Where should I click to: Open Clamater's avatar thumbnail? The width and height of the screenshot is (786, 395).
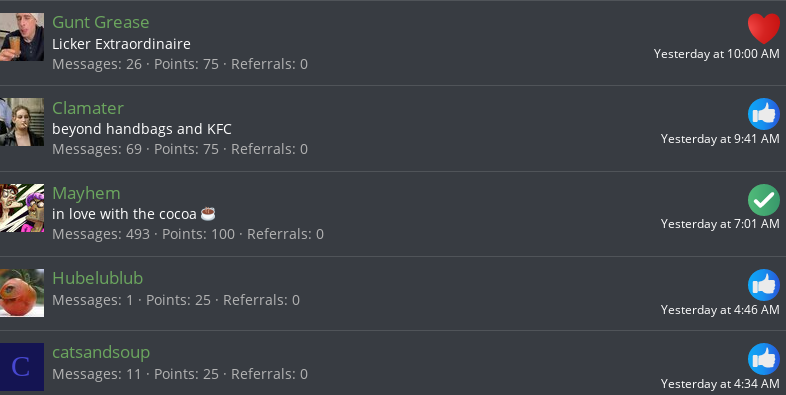(x=22, y=122)
